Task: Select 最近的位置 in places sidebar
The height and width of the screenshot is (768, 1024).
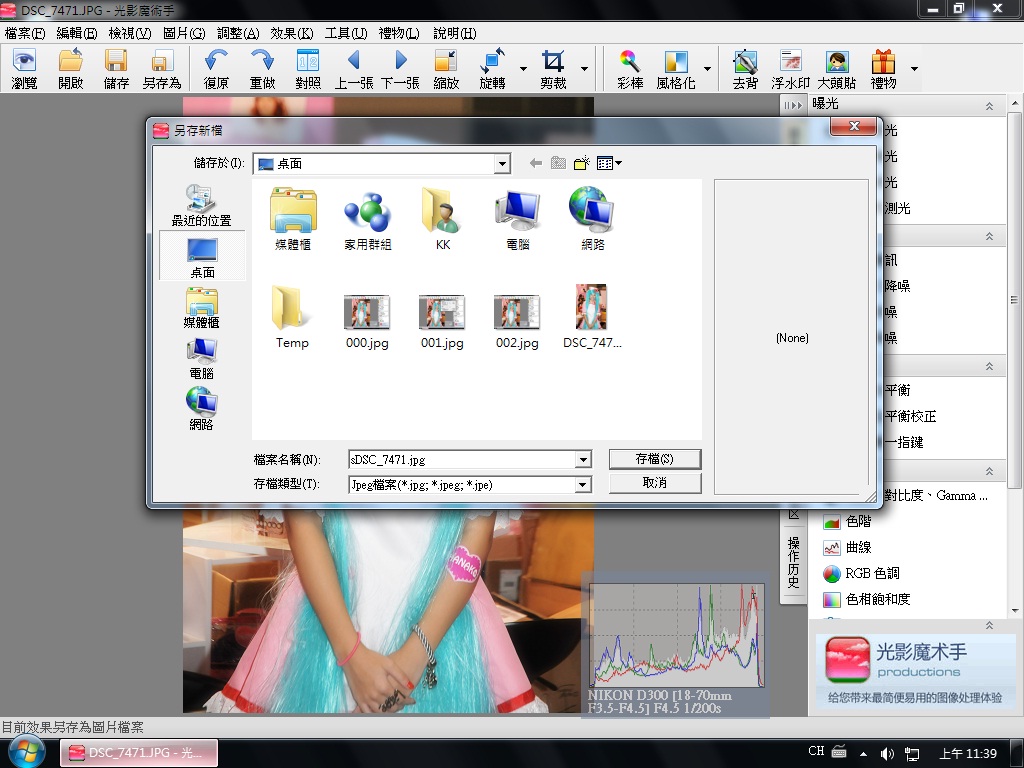Action: pos(201,205)
